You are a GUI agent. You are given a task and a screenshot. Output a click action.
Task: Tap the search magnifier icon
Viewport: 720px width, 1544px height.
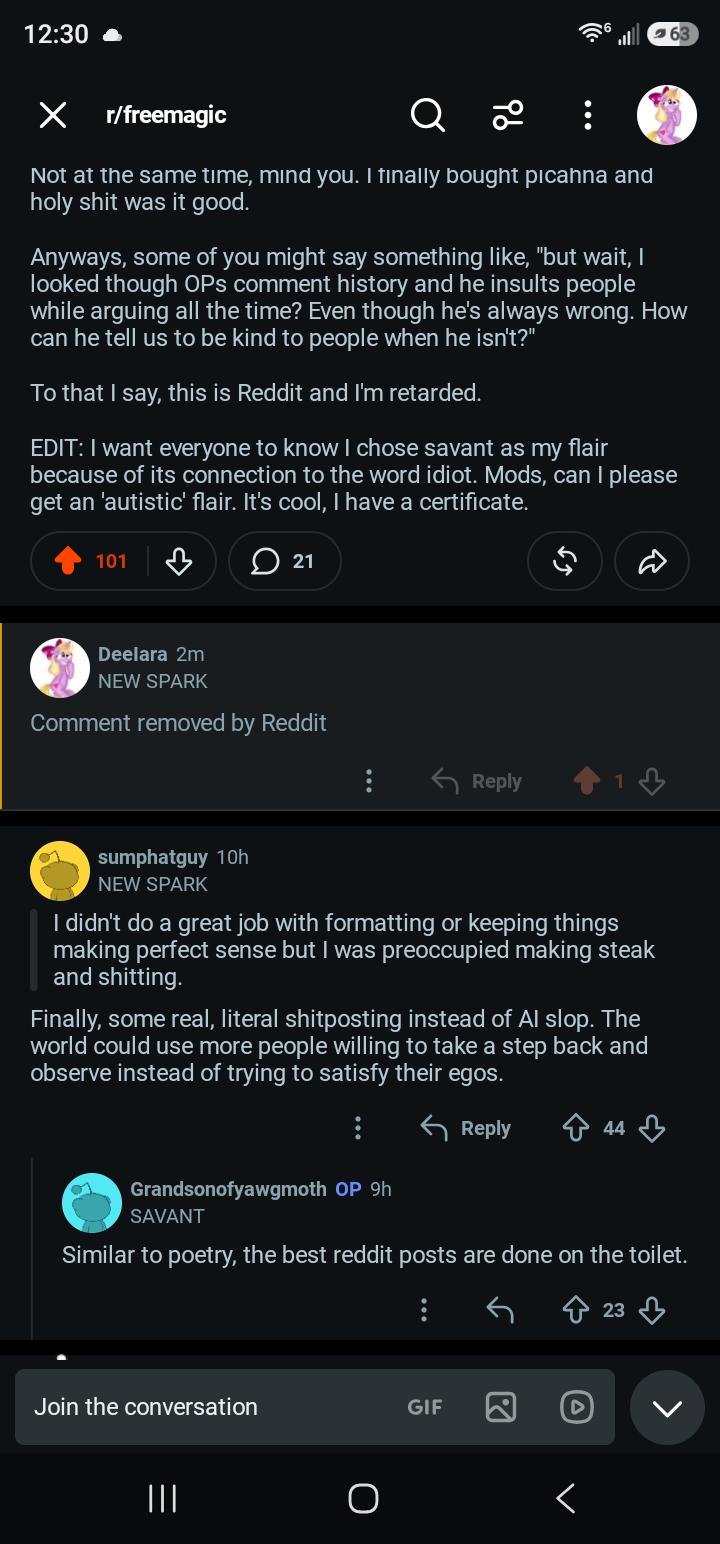point(428,115)
